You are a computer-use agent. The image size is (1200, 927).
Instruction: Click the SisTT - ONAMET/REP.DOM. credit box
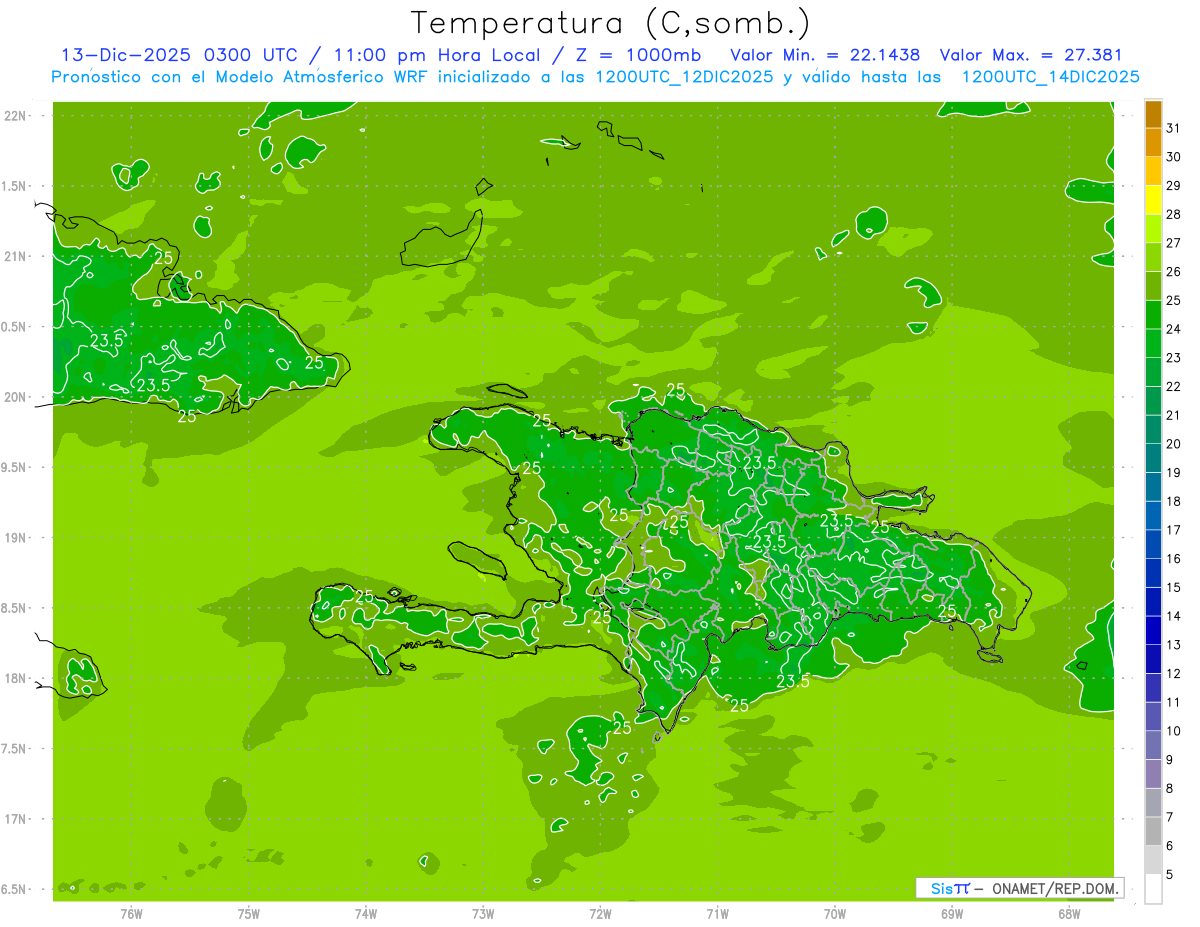coord(1020,888)
